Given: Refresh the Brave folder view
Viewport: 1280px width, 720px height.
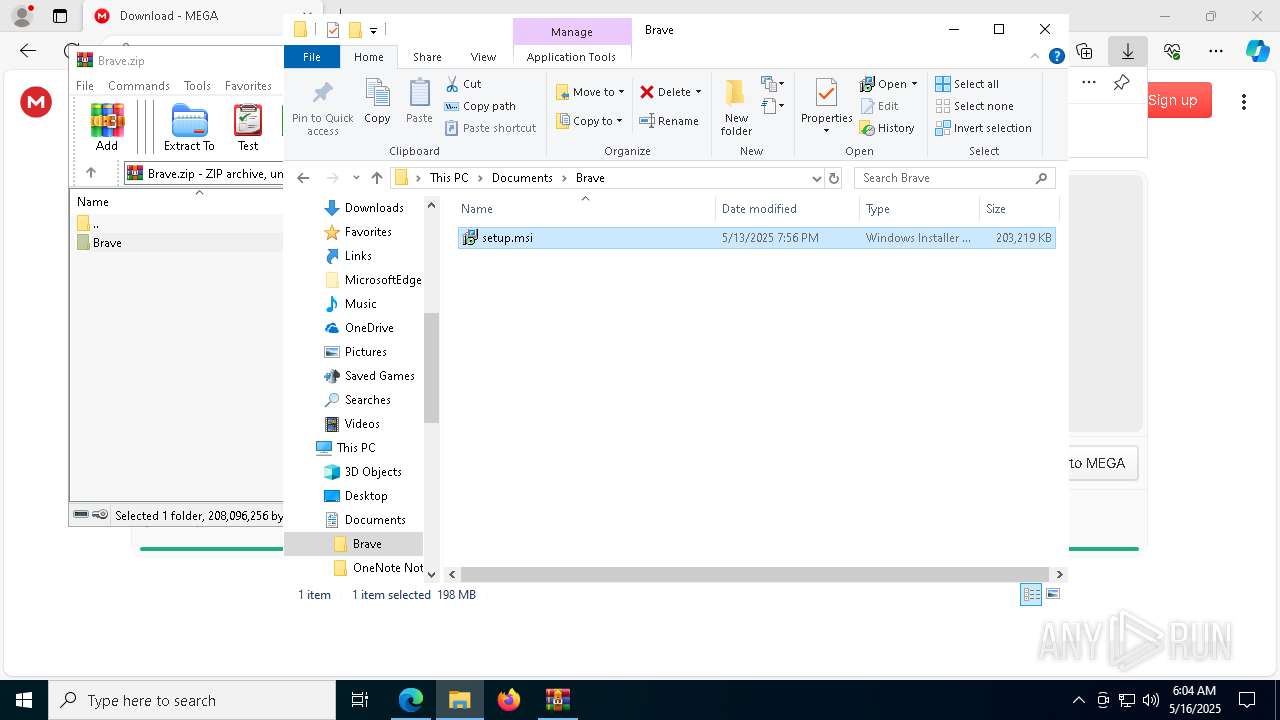Looking at the screenshot, I should [834, 178].
